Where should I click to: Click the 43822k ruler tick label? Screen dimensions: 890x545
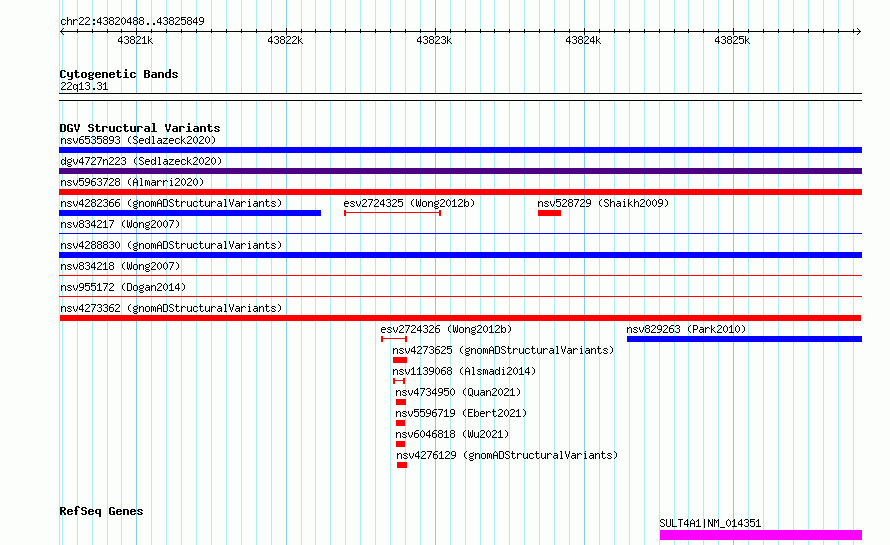pos(285,40)
